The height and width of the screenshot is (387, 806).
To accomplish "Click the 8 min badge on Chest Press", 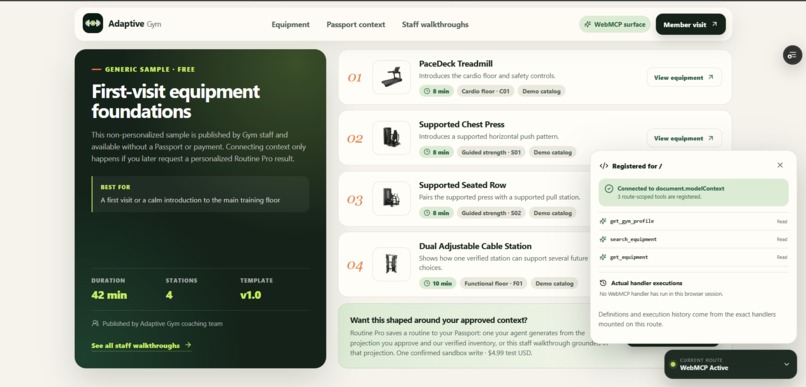I will point(436,152).
